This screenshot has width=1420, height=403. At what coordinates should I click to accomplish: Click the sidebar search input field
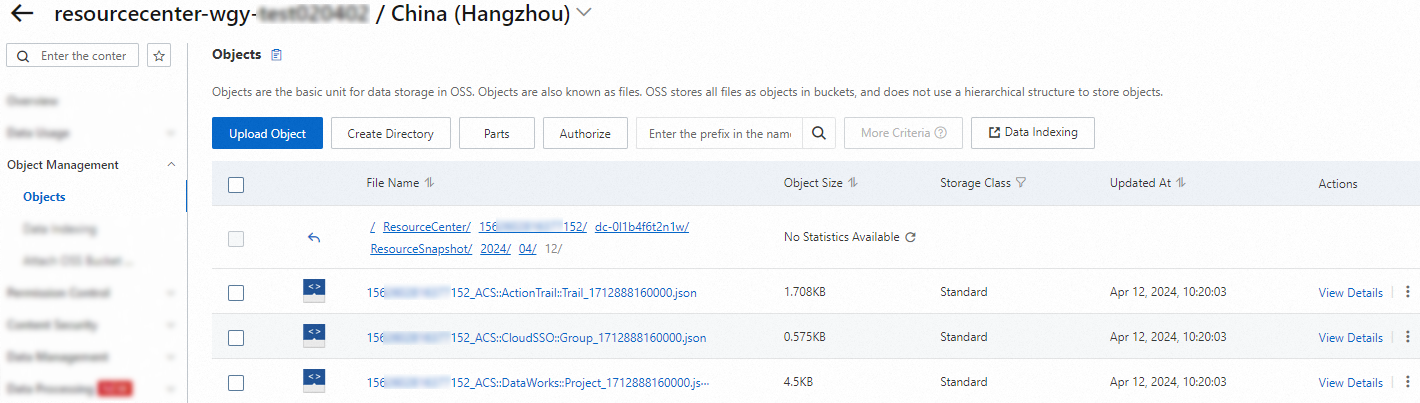72,56
